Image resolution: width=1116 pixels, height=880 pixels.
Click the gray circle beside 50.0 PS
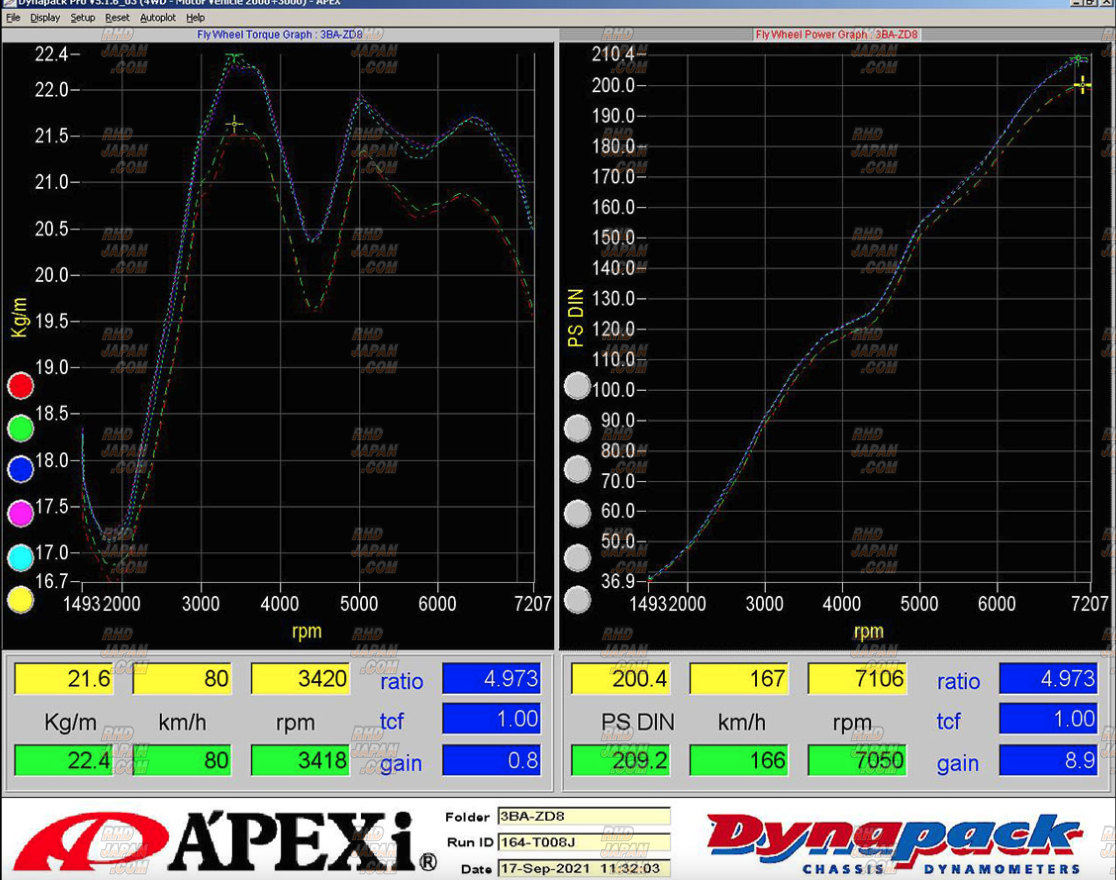point(577,557)
